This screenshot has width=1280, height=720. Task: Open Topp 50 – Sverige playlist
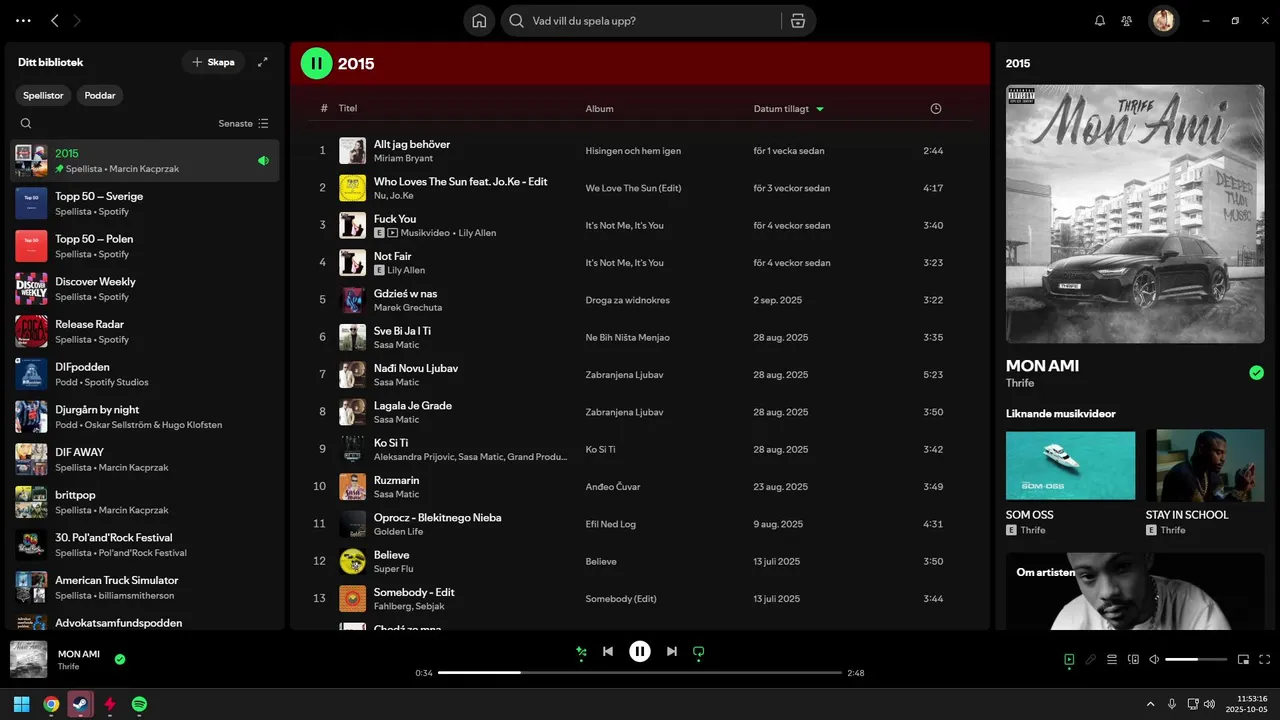click(145, 203)
